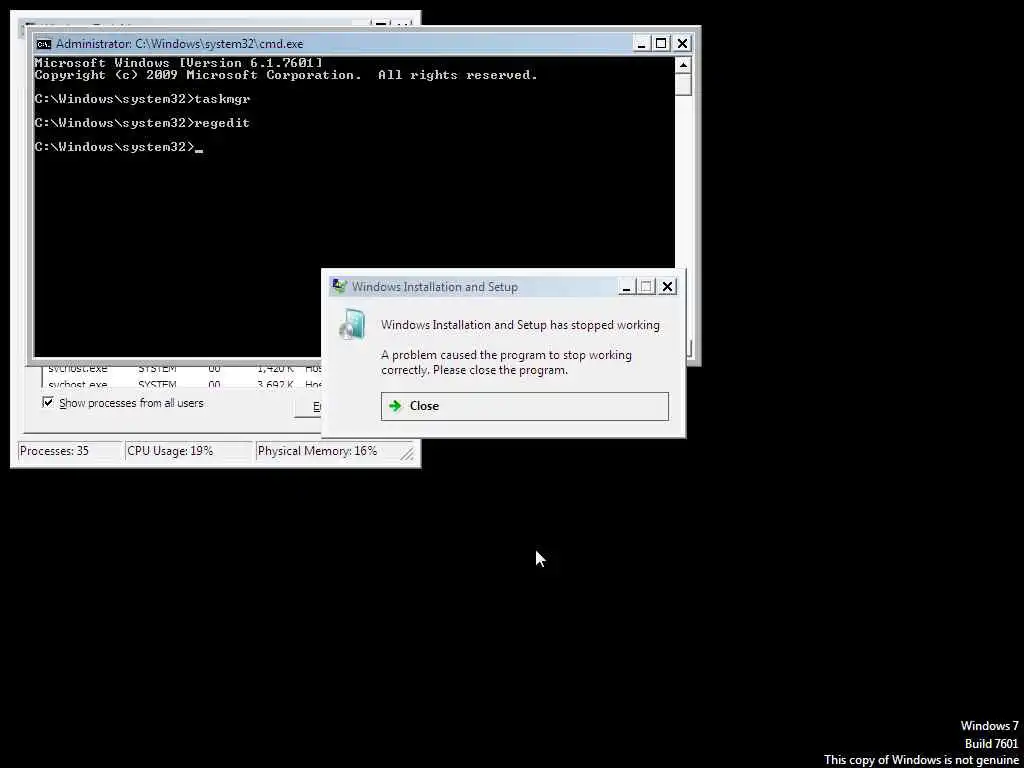Click the Task Manager resize grip corner
This screenshot has width=1024, height=768.
pos(408,453)
